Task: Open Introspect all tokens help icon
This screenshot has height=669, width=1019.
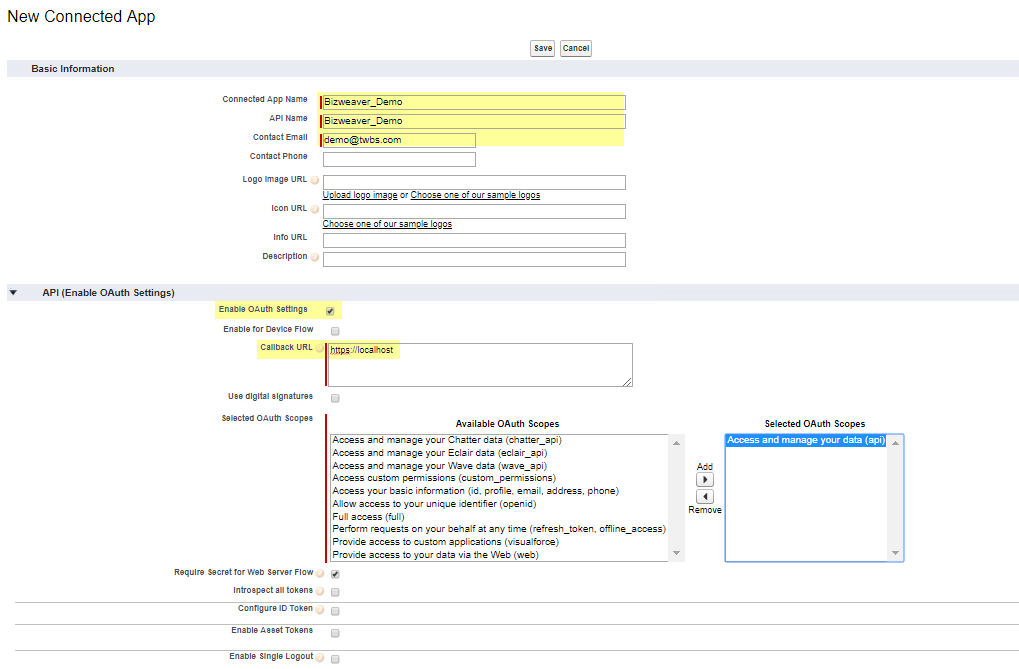Action: [x=320, y=592]
